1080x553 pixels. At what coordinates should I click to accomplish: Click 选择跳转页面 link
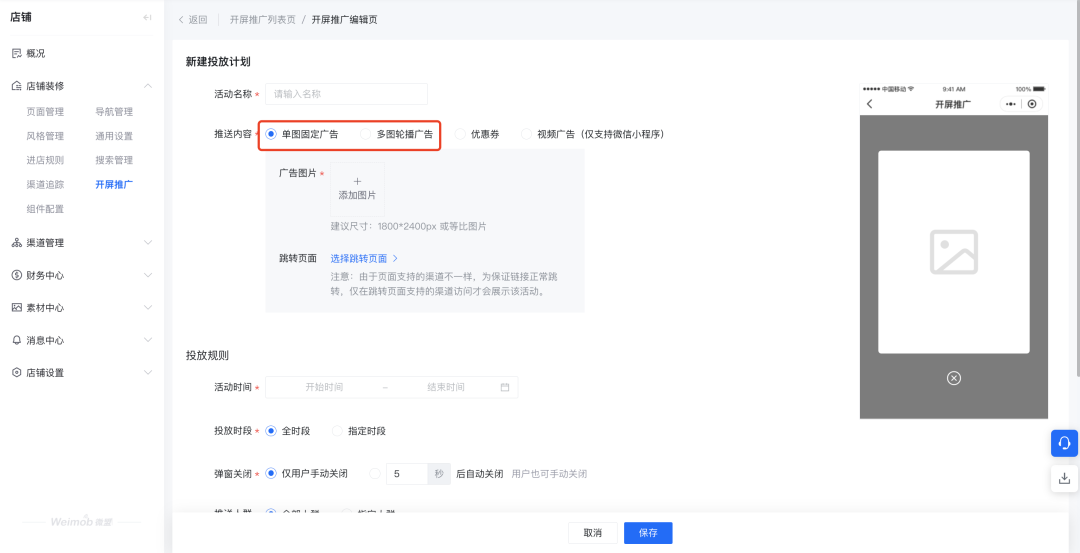[x=364, y=258]
